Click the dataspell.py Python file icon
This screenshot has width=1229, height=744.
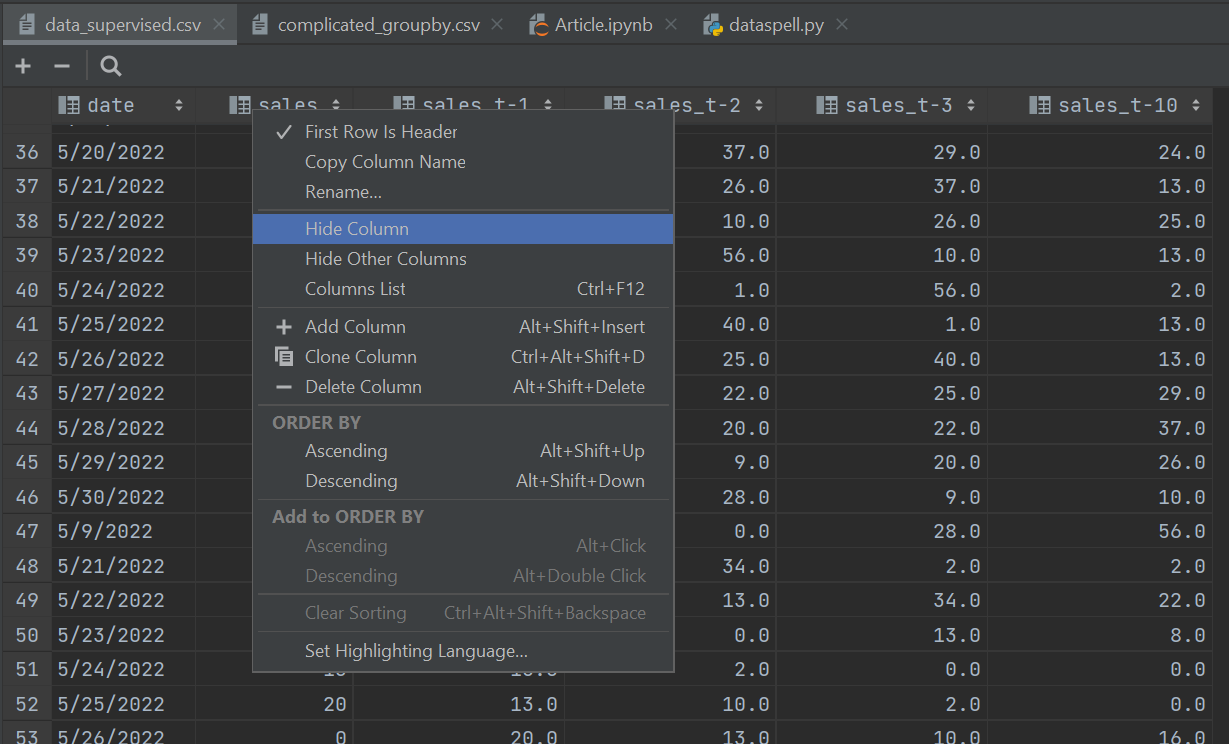click(713, 25)
